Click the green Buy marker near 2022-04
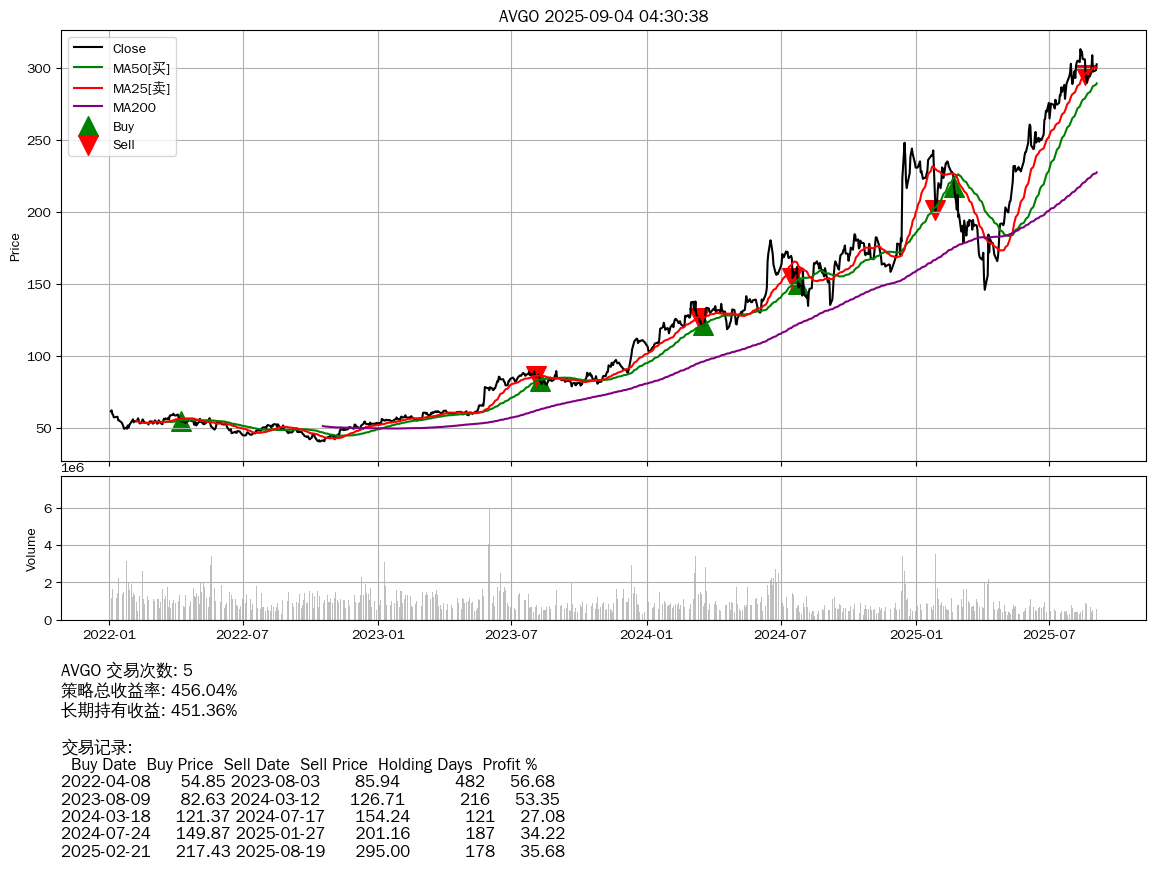 point(181,421)
